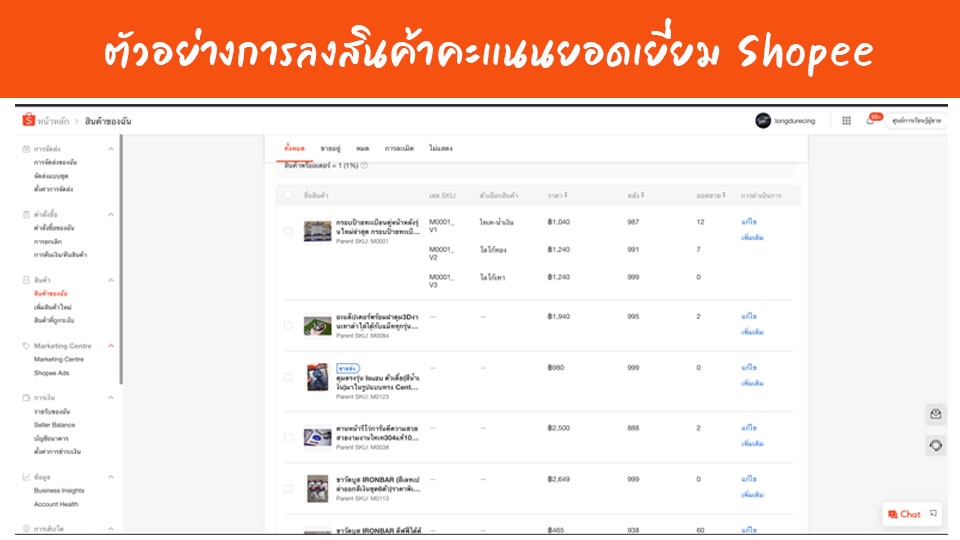Click More (เพิ่มเติม) for product M0001
The width and height of the screenshot is (960, 540).
752,237
